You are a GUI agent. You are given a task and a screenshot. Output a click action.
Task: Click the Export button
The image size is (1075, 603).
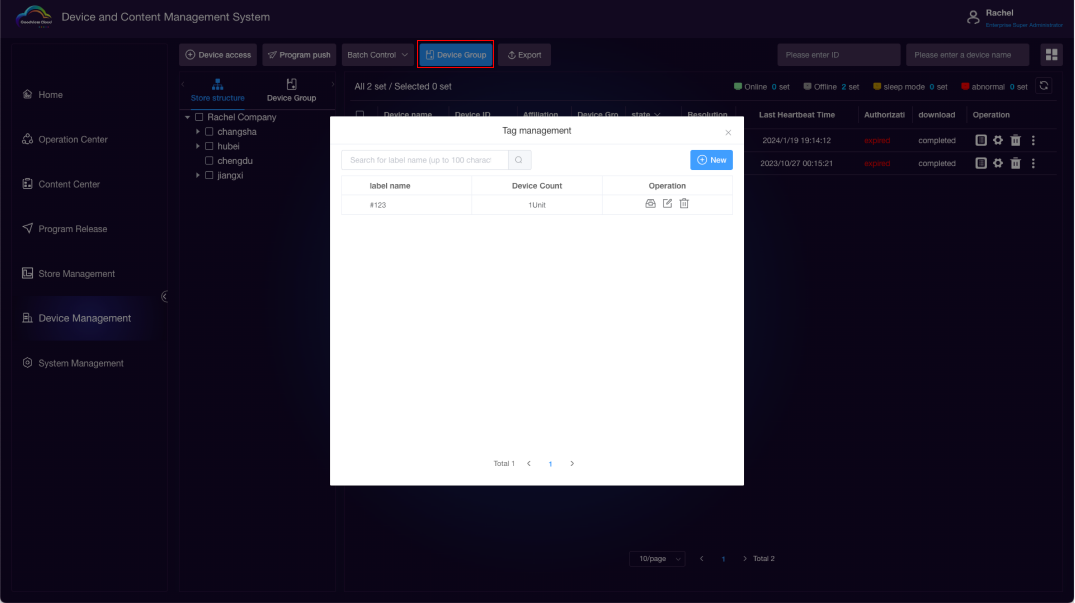coord(524,55)
